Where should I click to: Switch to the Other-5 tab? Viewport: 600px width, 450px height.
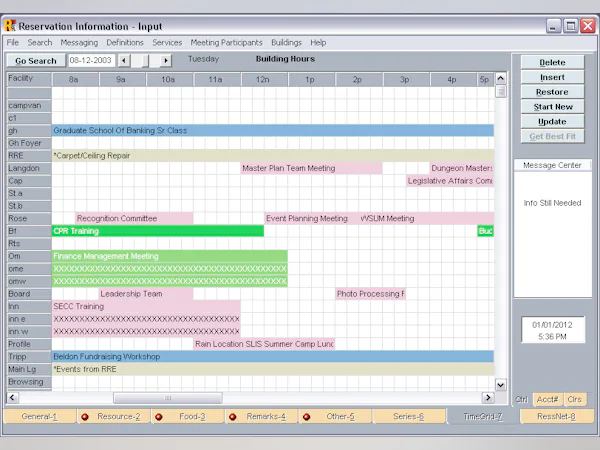click(336, 416)
